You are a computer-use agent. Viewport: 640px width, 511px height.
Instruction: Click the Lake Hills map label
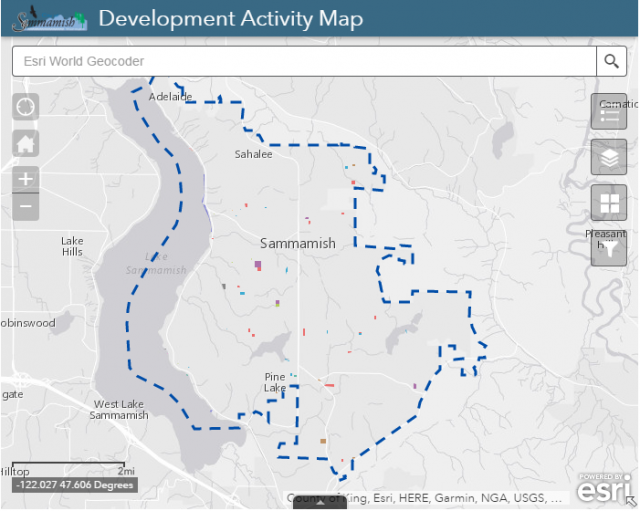coord(72,246)
